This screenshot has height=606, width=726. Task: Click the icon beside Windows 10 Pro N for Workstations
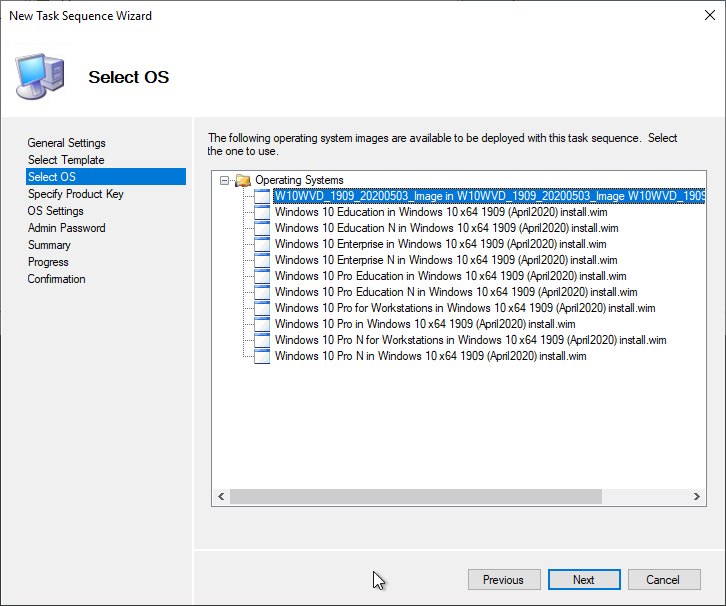(262, 340)
